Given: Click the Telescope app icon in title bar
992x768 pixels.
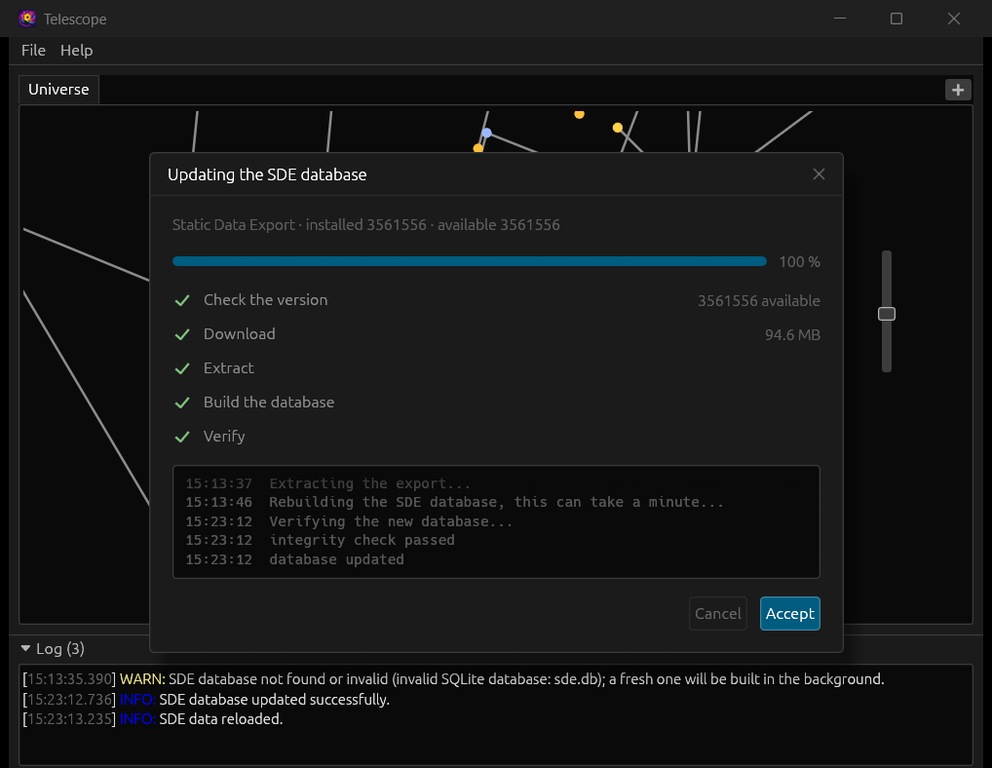Looking at the screenshot, I should (x=27, y=19).
